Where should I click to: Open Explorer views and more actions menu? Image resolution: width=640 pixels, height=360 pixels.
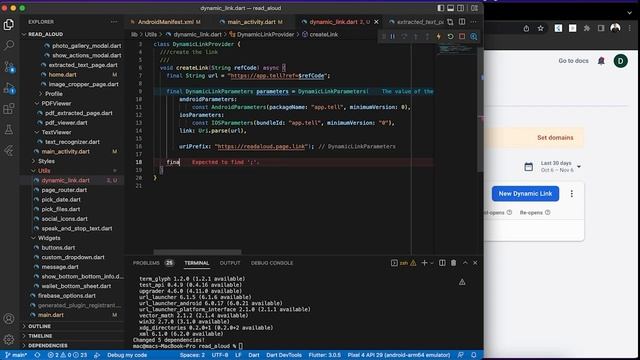114,22
